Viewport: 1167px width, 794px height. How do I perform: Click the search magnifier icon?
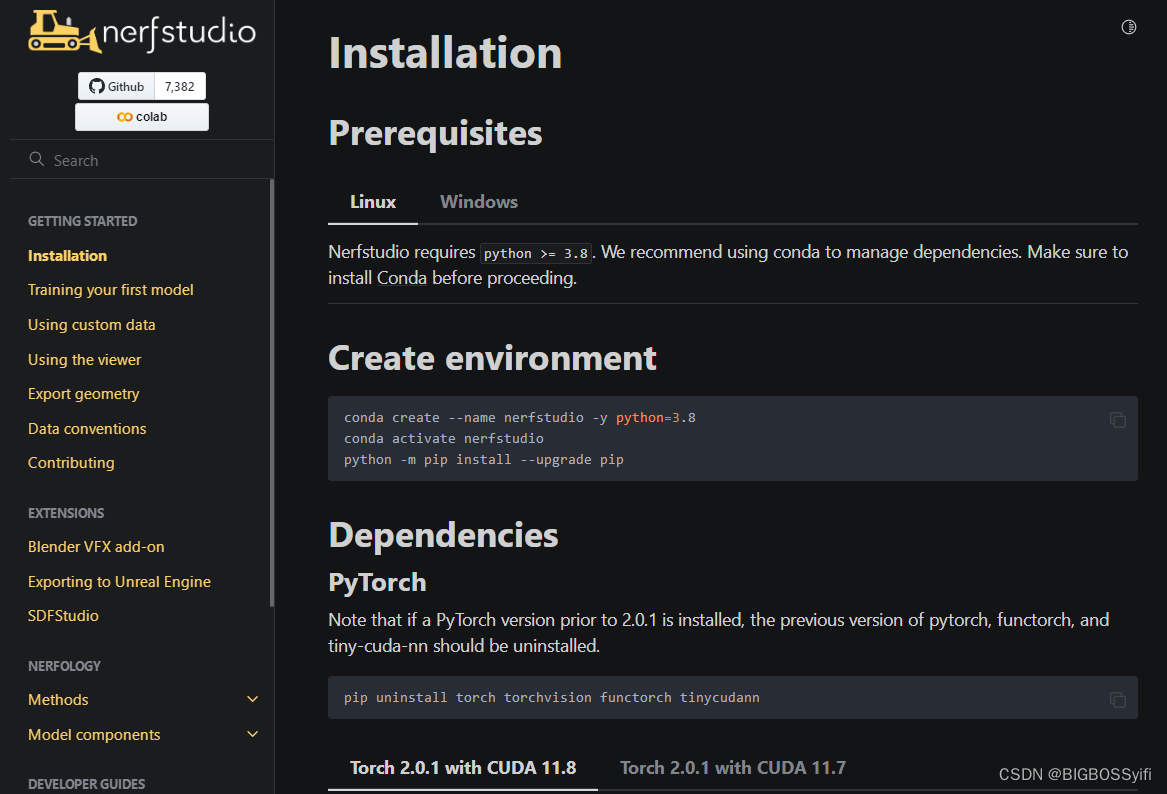36,159
